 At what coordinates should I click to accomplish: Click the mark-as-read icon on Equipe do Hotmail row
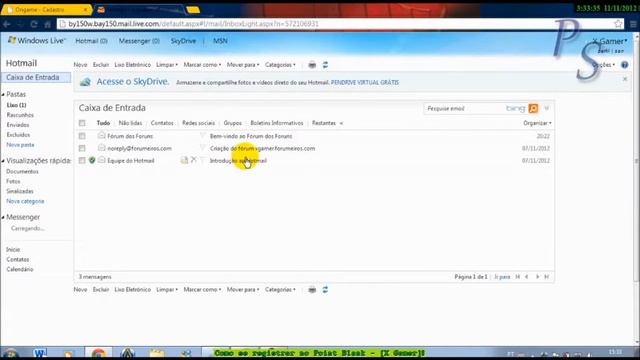[x=184, y=160]
